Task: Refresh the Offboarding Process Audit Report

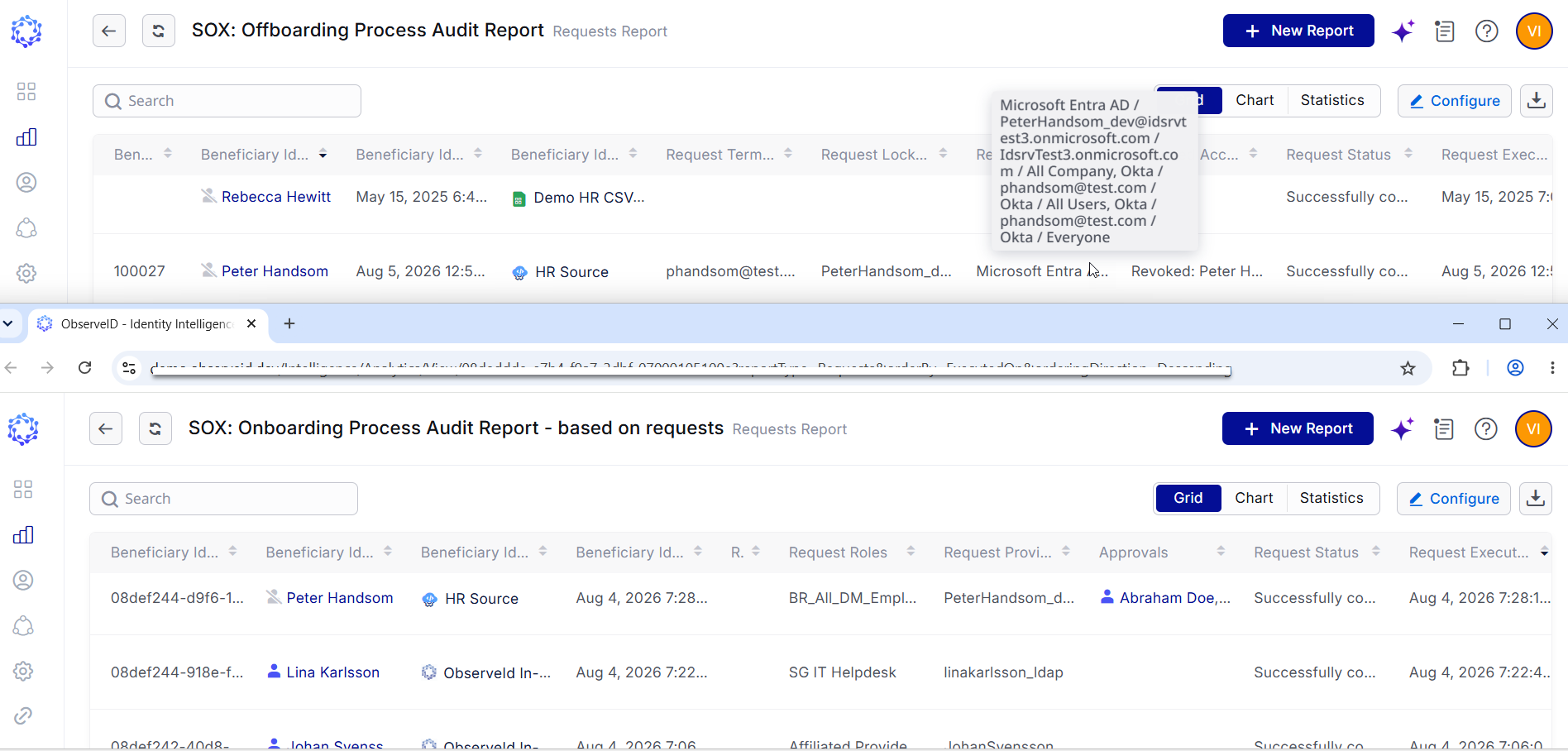Action: click(159, 31)
